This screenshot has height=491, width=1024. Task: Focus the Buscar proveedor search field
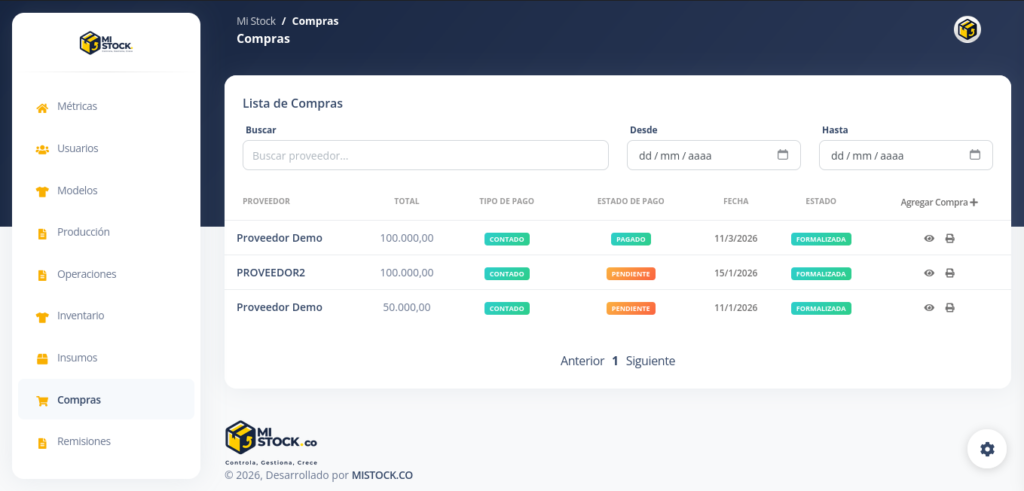pos(425,156)
